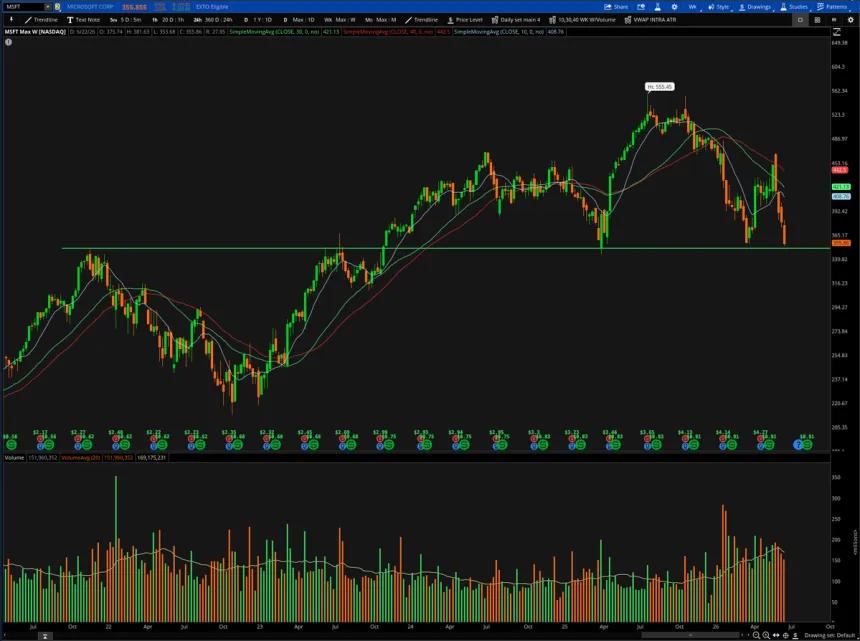Image resolution: width=860 pixels, height=641 pixels.
Task: Select the first Trendline drawing tool
Action: click(x=41, y=20)
